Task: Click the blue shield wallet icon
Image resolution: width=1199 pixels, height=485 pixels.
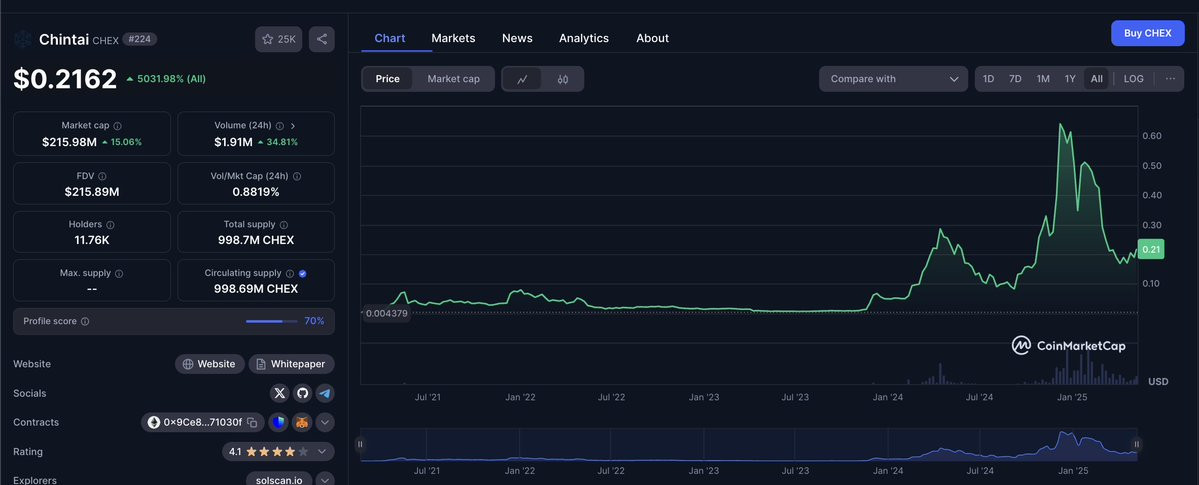Action: pyautogui.click(x=278, y=422)
